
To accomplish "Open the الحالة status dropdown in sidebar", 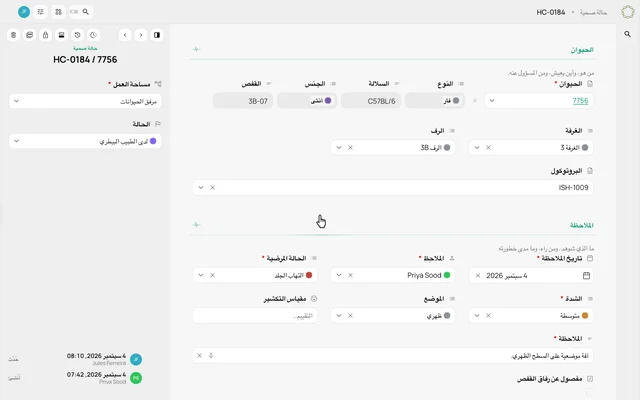I will pyautogui.click(x=85, y=141).
